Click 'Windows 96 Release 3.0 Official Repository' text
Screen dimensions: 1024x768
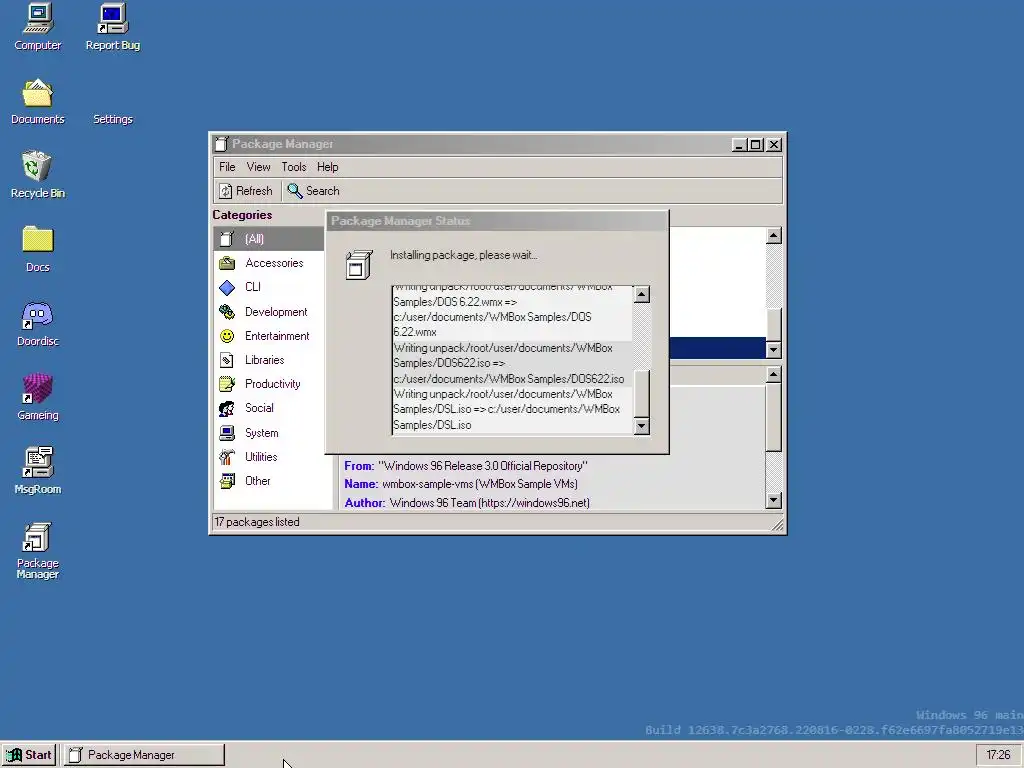(x=483, y=466)
